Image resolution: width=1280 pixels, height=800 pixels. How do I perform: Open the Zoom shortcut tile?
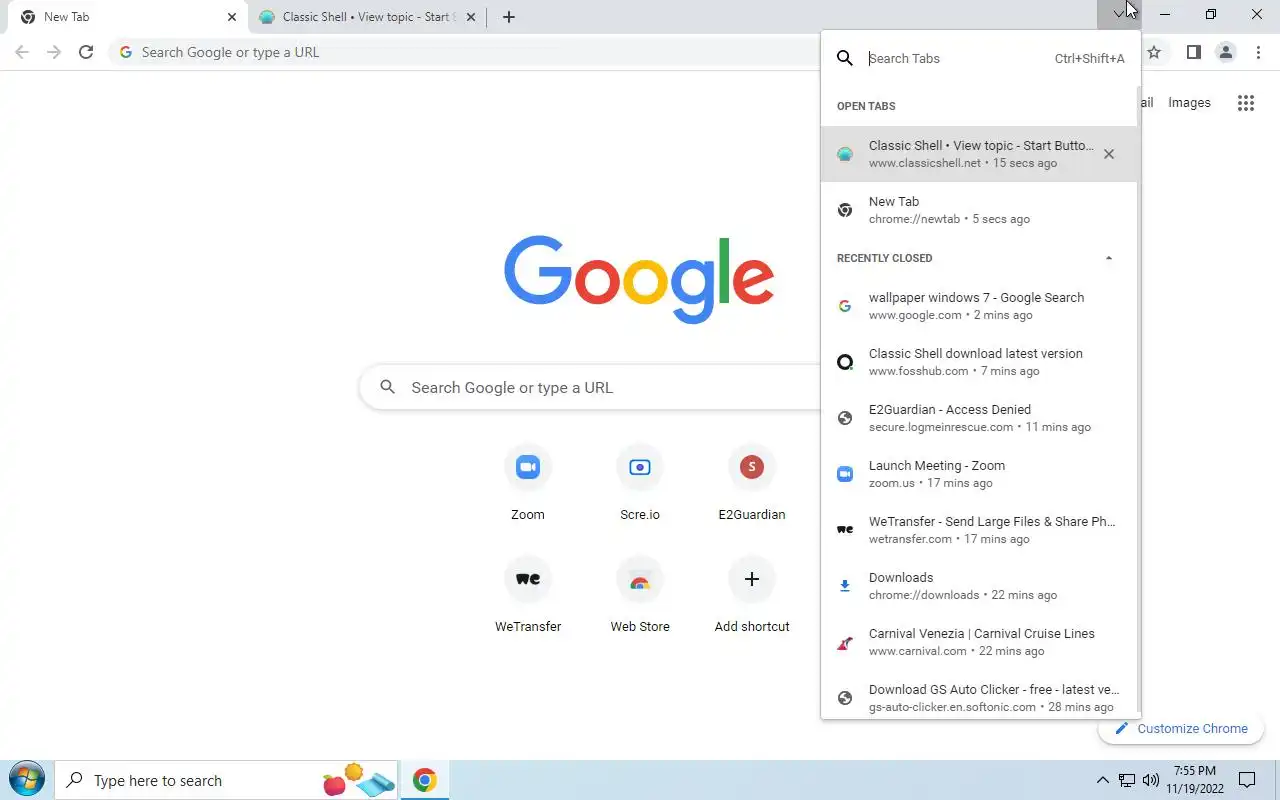pos(528,483)
